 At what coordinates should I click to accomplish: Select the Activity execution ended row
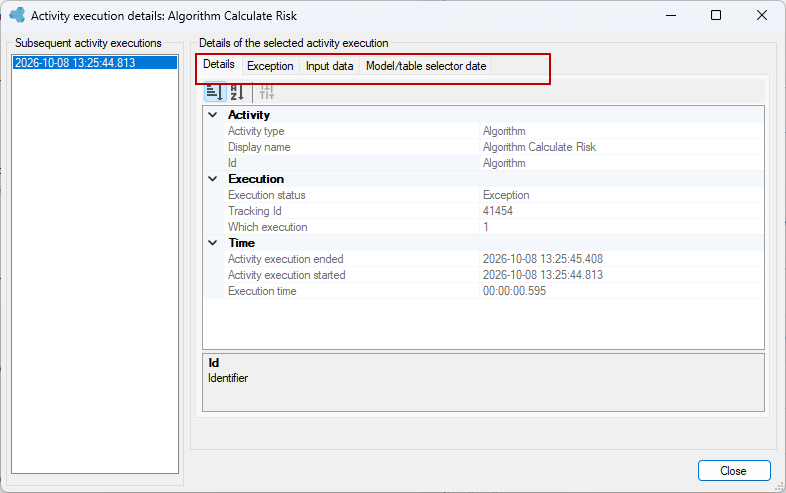coord(494,259)
